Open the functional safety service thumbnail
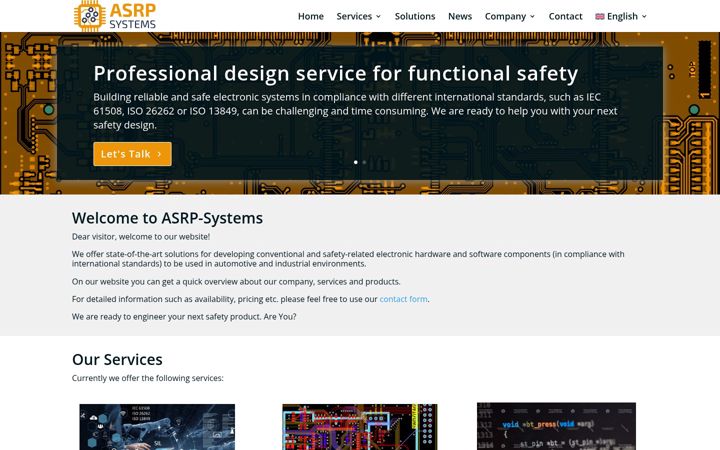 pyautogui.click(x=157, y=427)
